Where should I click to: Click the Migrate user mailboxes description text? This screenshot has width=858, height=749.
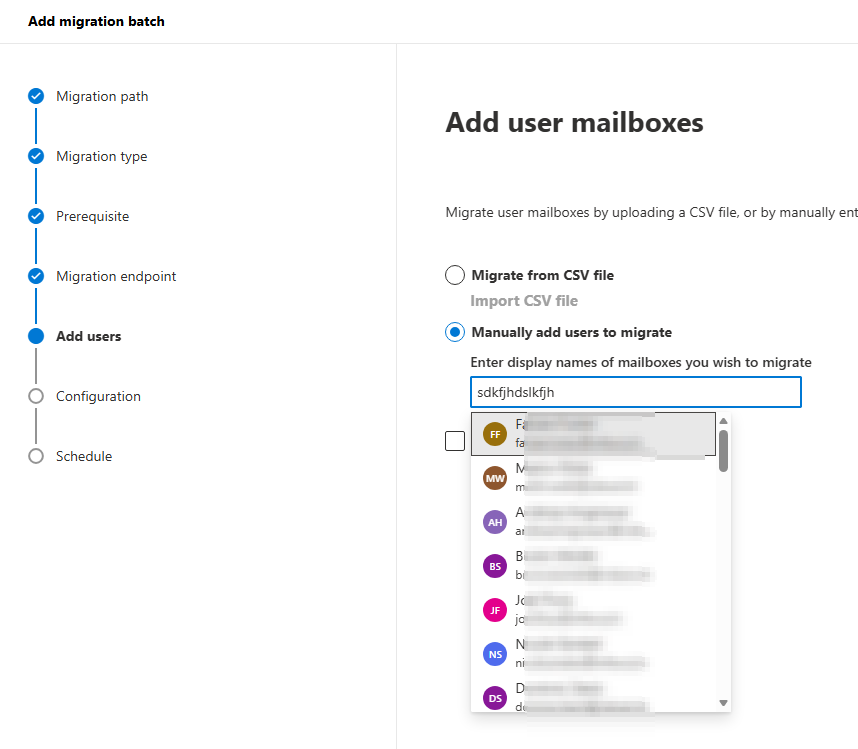pos(652,212)
